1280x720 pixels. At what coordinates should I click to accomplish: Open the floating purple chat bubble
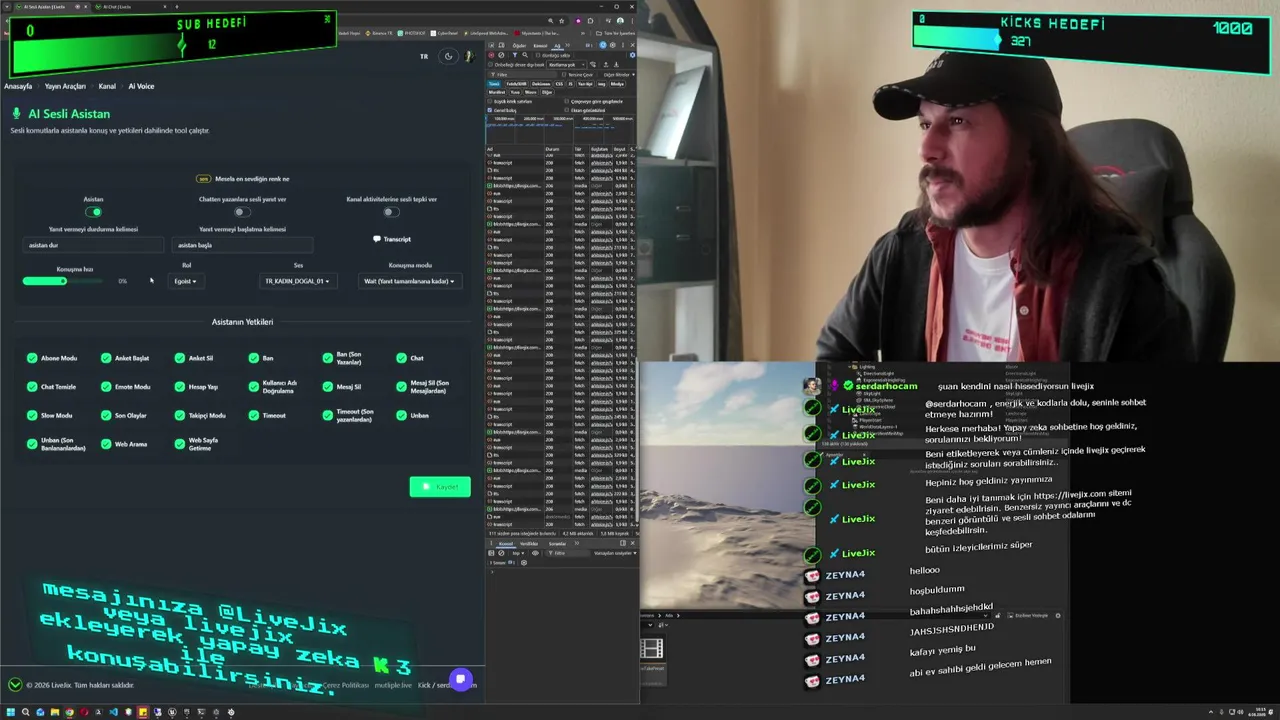click(x=460, y=680)
